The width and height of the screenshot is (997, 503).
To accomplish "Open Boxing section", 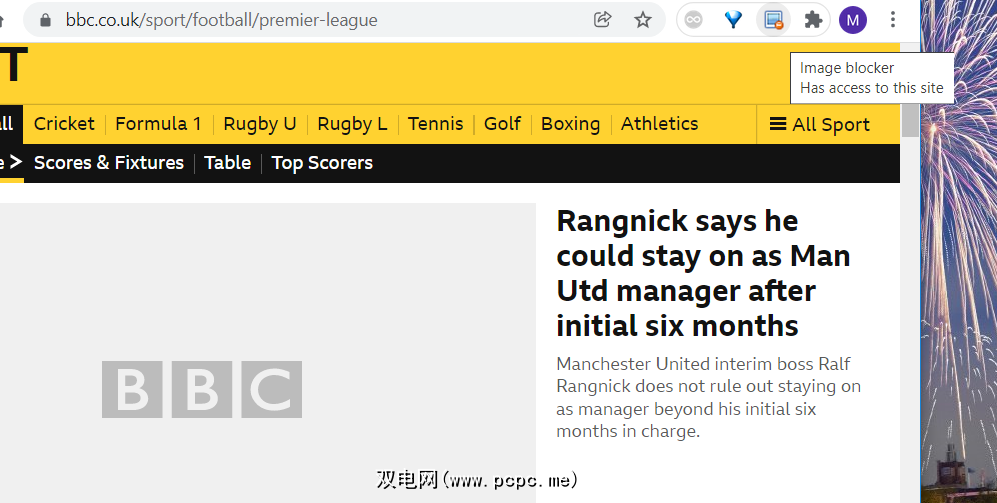I will (x=570, y=124).
